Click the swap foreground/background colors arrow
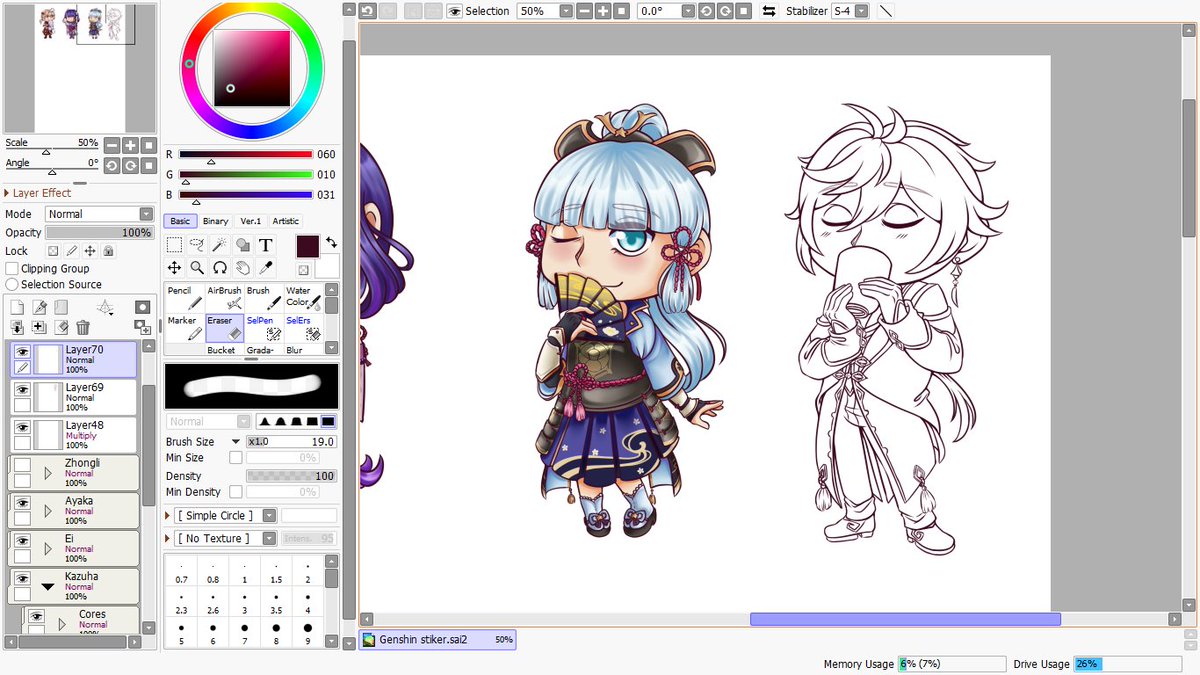The width and height of the screenshot is (1200, 675). point(331,242)
